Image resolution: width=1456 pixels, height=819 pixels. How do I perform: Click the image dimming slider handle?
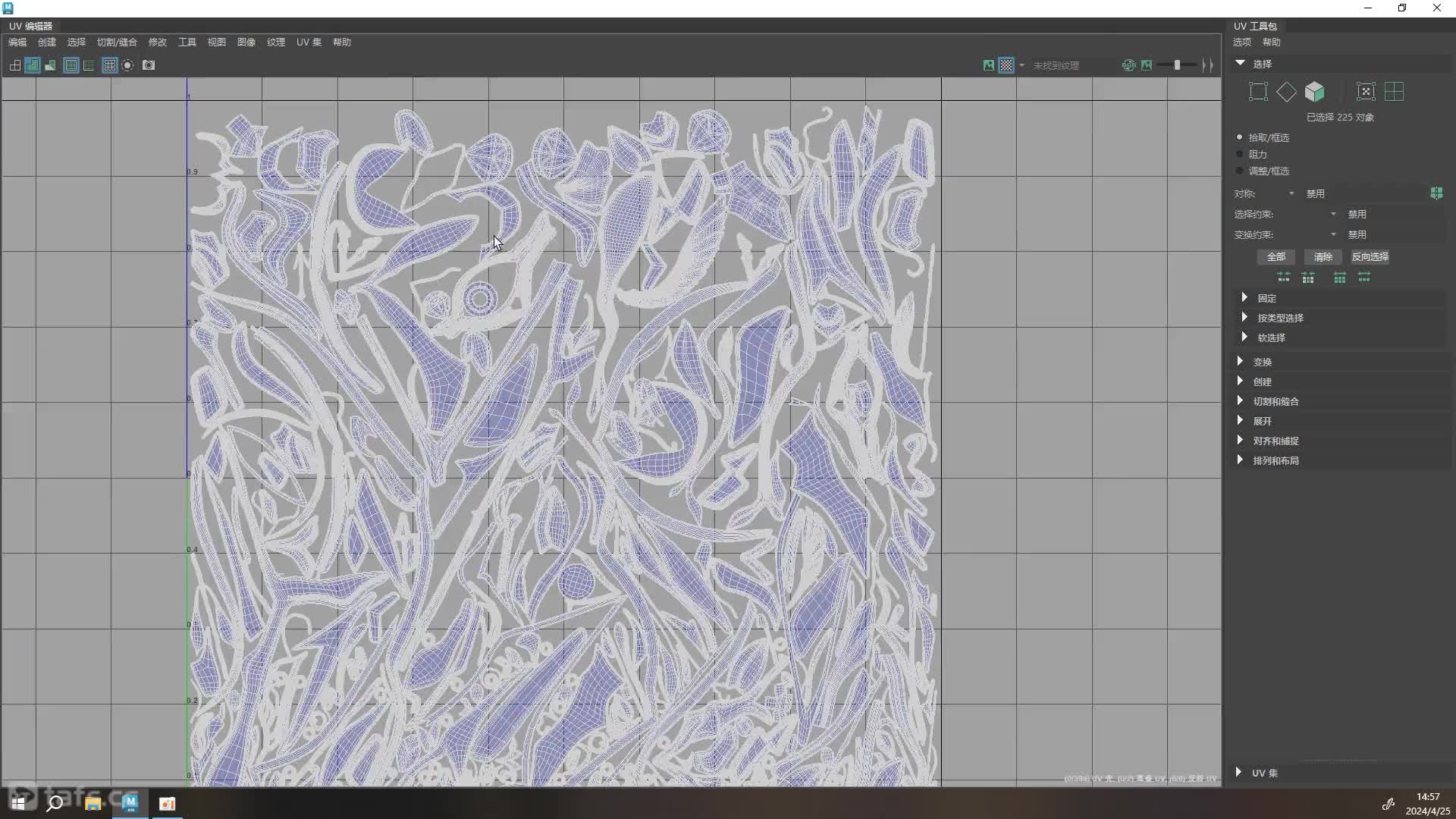tap(1177, 65)
